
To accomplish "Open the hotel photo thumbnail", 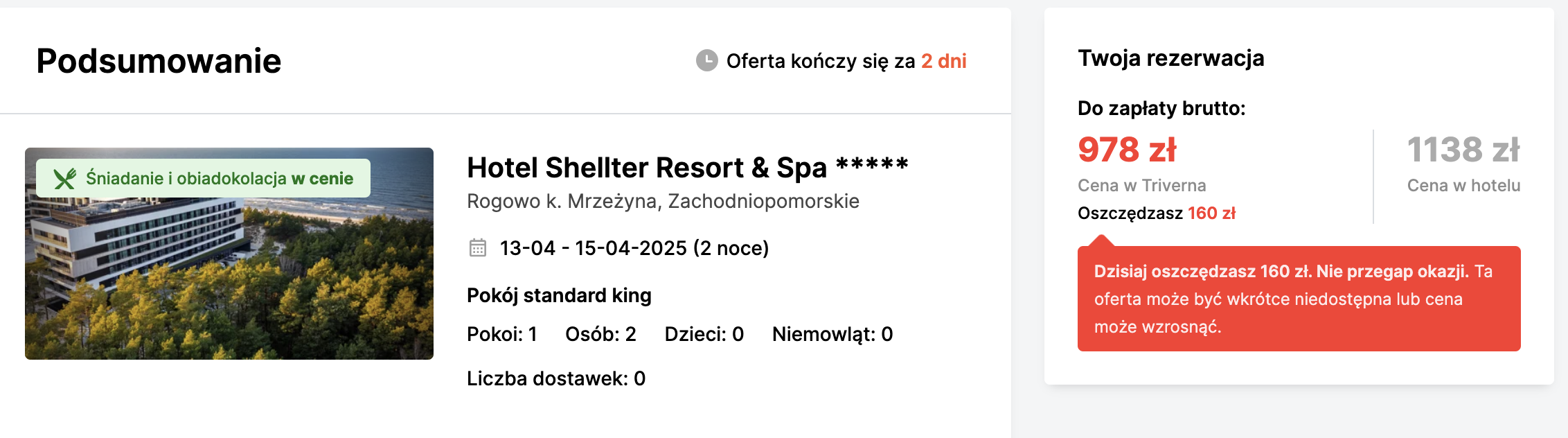I will pos(229,254).
